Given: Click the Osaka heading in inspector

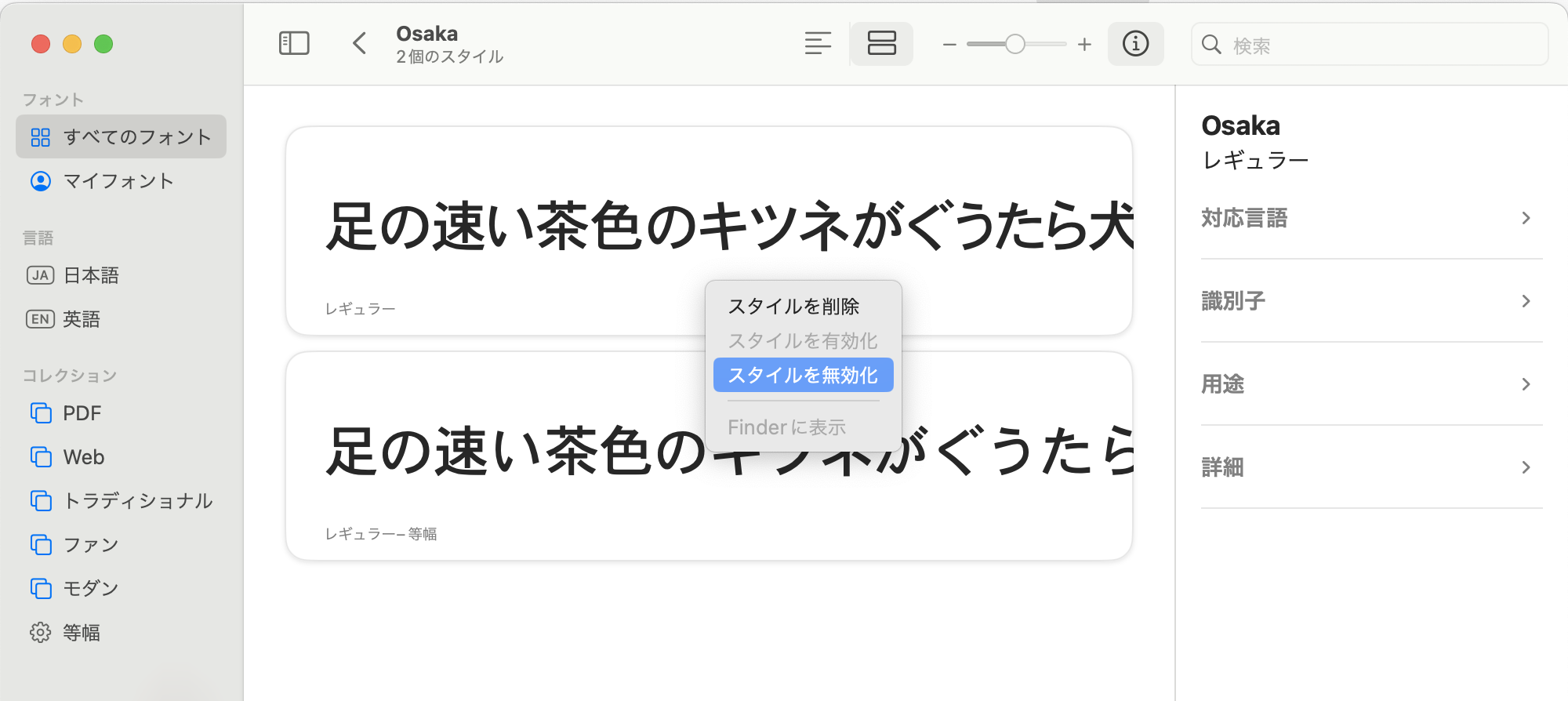Looking at the screenshot, I should (1240, 125).
